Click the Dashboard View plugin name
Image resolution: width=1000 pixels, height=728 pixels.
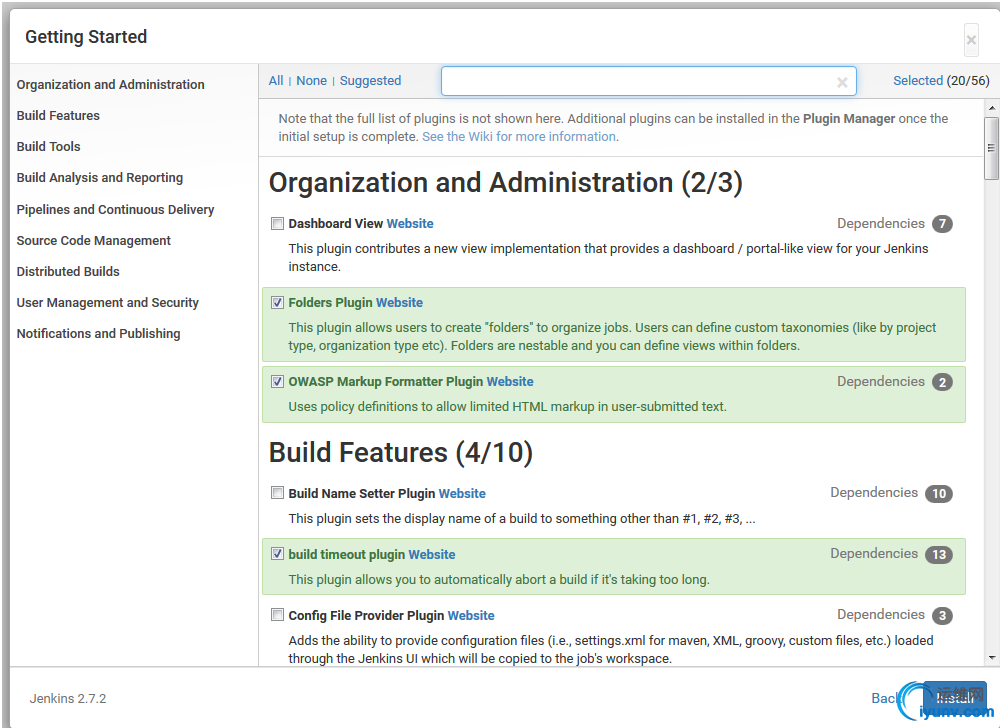tap(335, 224)
